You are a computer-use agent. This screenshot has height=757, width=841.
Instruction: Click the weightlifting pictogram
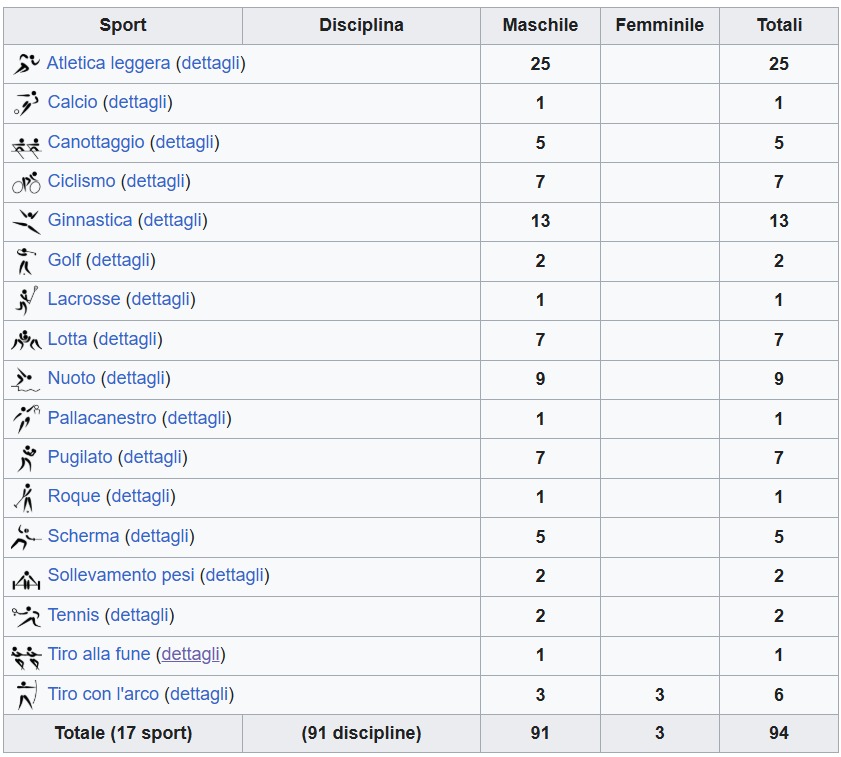[x=26, y=580]
